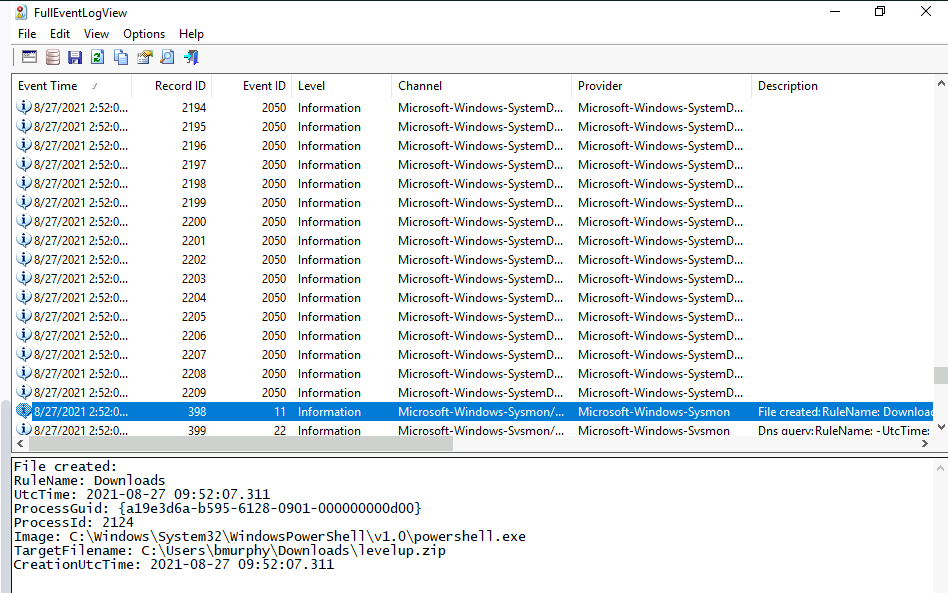This screenshot has height=593, width=948.
Task: Exit the program via the door icon
Action: (x=192, y=57)
